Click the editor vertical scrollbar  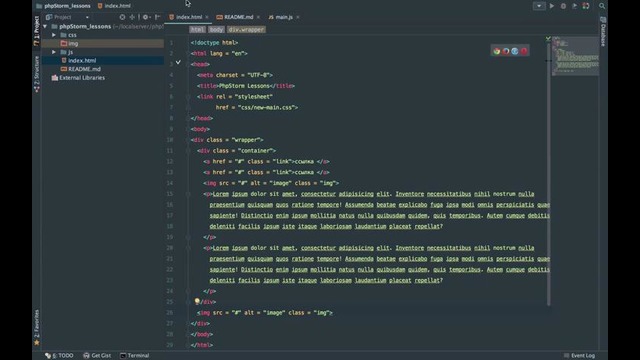tap(549, 173)
